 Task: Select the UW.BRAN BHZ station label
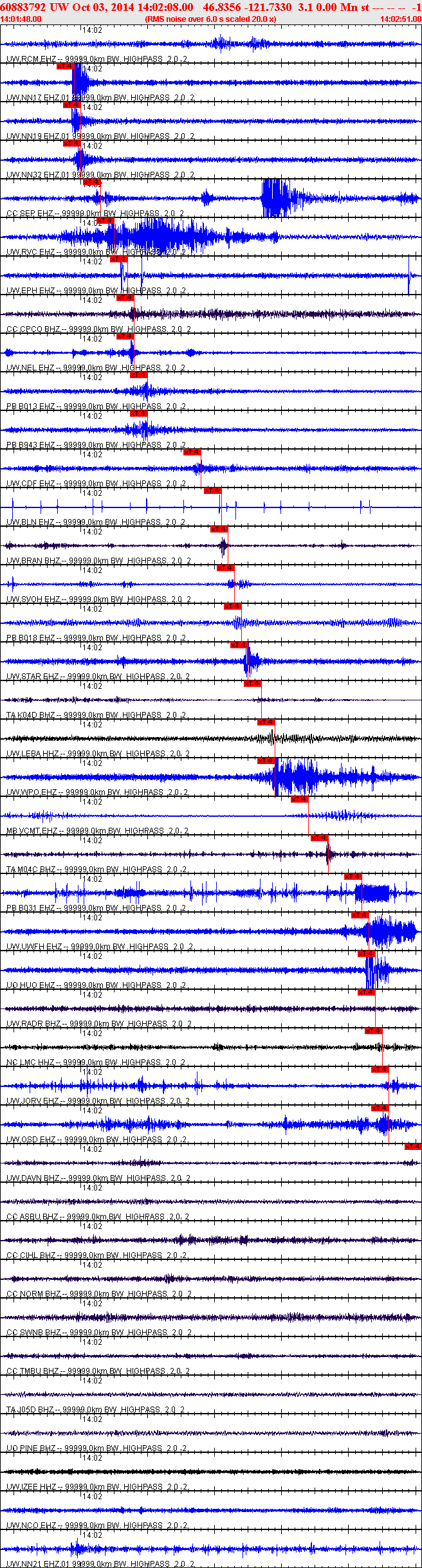pos(33,561)
